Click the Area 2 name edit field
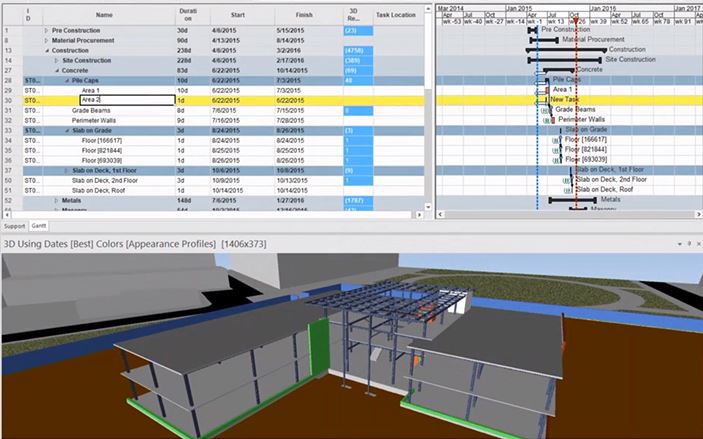The height and width of the screenshot is (439, 703). pyautogui.click(x=125, y=100)
